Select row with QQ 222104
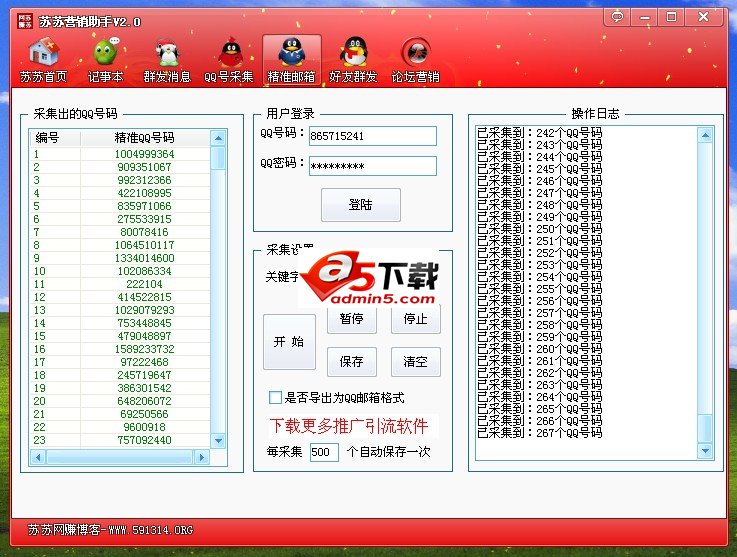 pos(120,284)
